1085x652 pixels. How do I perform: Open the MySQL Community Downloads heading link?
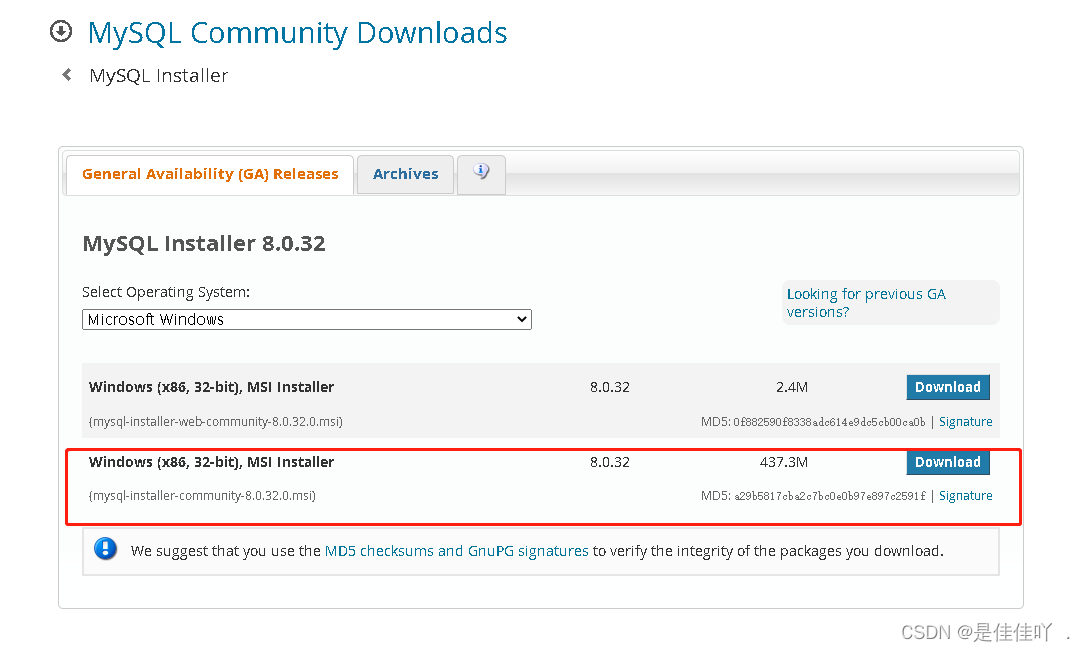(x=298, y=33)
